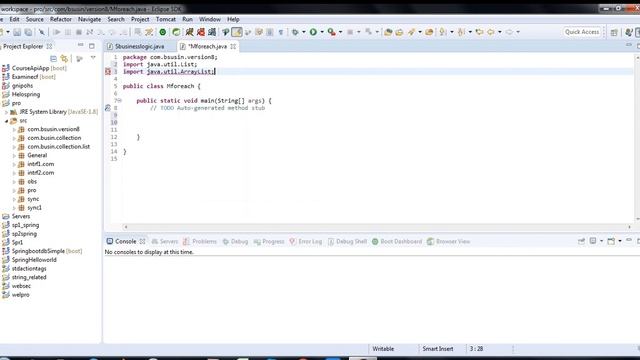The image size is (640, 360).
Task: Select the Servers project
Action: 20,216
